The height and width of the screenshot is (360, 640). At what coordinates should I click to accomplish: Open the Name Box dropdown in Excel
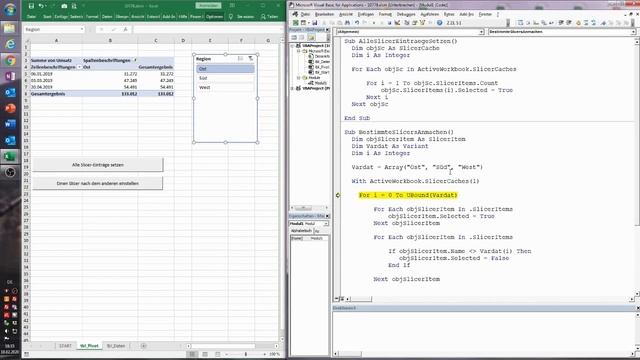coord(82,29)
